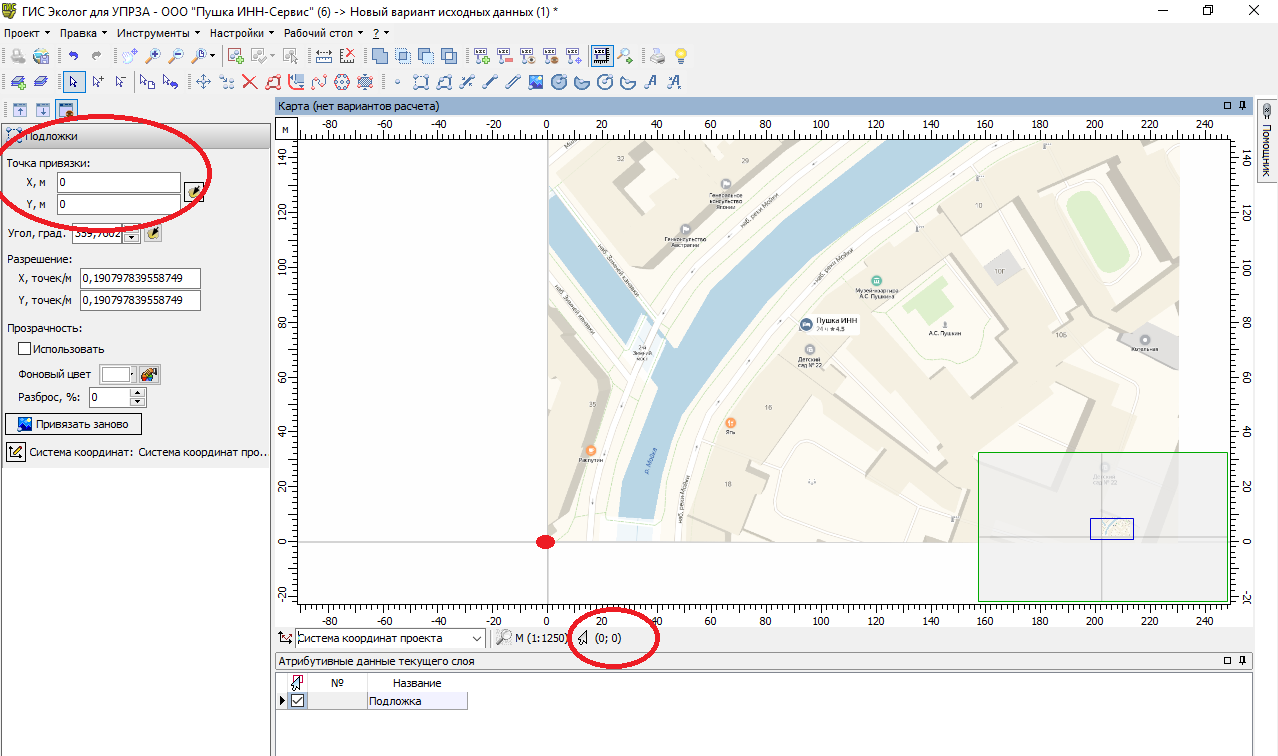Enable the Использовать transparency checkbox

click(x=25, y=349)
